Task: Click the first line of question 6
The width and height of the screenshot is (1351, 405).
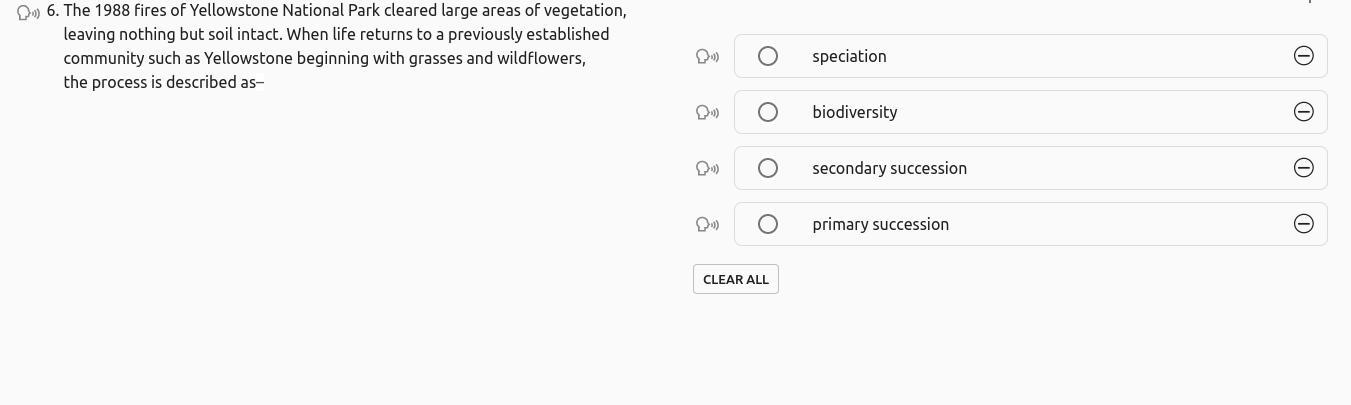Action: point(344,11)
